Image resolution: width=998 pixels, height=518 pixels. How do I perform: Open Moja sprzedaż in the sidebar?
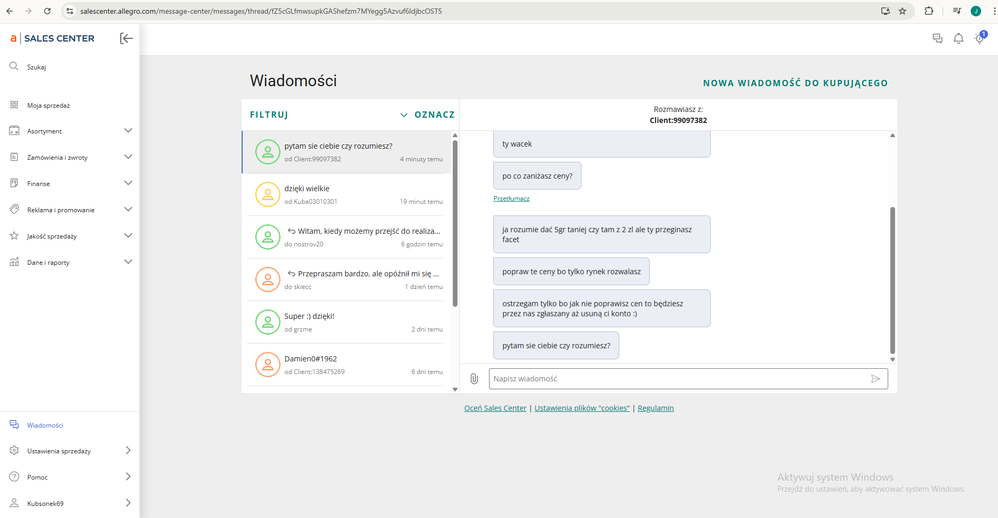48,105
